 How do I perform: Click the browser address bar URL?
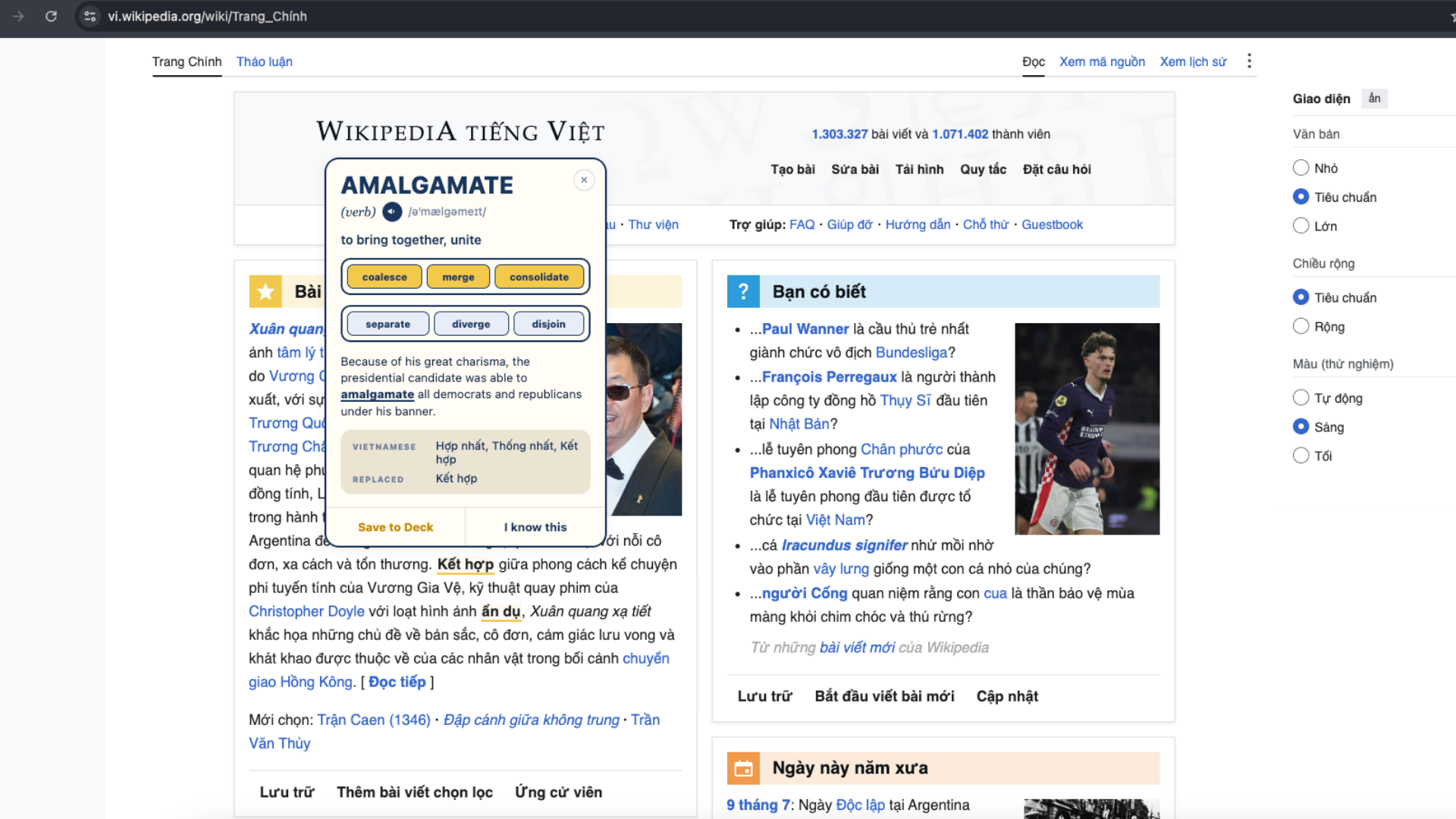tap(207, 16)
